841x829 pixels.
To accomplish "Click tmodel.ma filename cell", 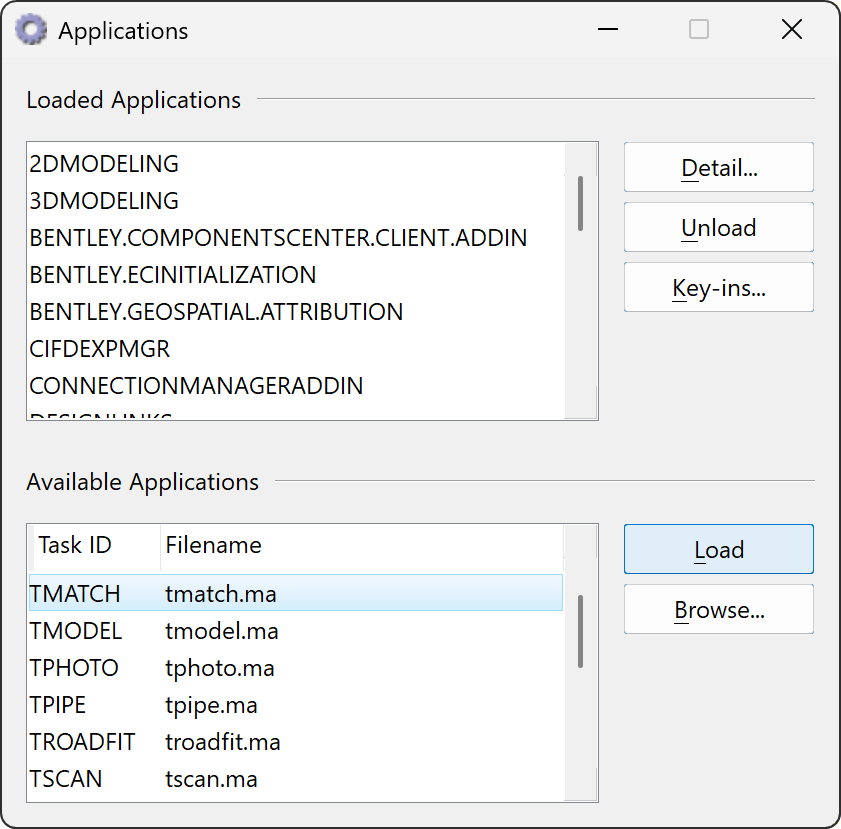I will [x=222, y=631].
